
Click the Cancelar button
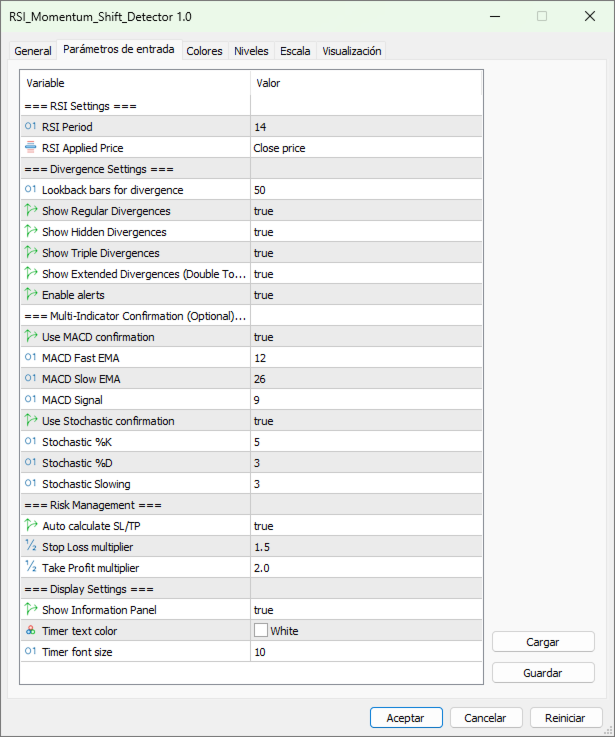(x=486, y=718)
